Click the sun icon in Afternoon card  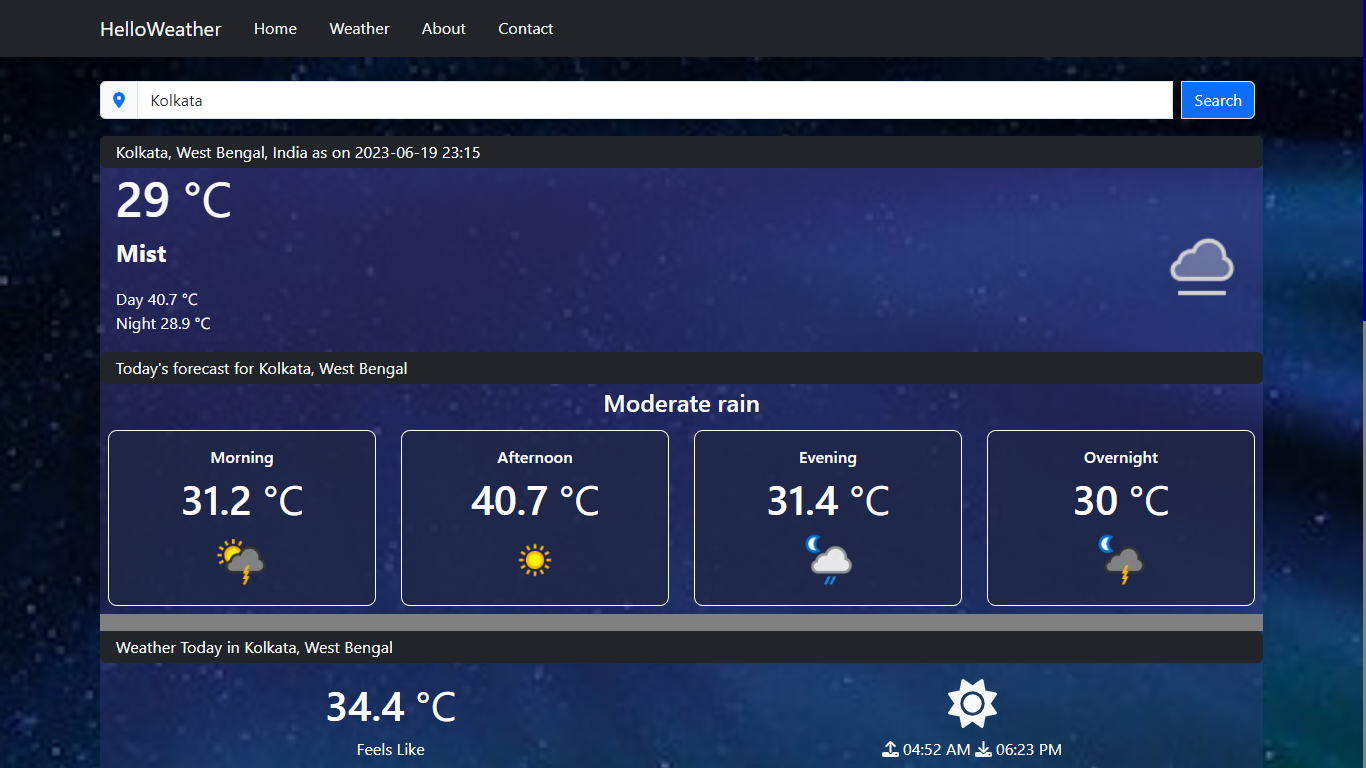coord(535,560)
